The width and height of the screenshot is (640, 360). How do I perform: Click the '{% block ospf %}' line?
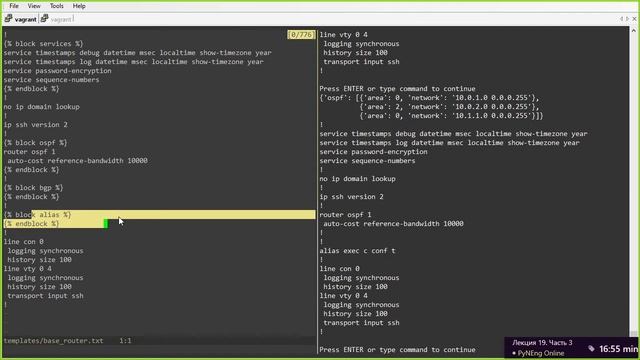pyautogui.click(x=36, y=142)
